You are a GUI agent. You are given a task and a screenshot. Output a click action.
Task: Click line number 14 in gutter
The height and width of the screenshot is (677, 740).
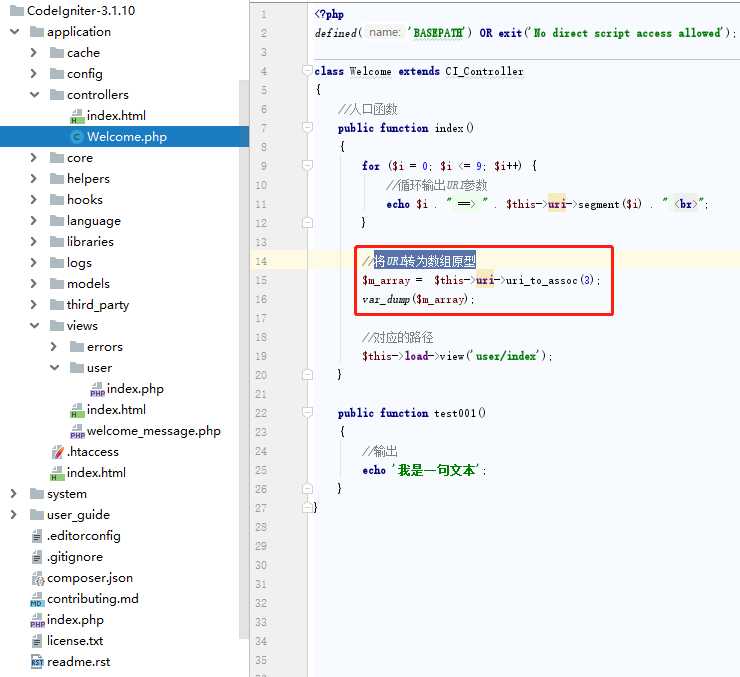(261, 261)
